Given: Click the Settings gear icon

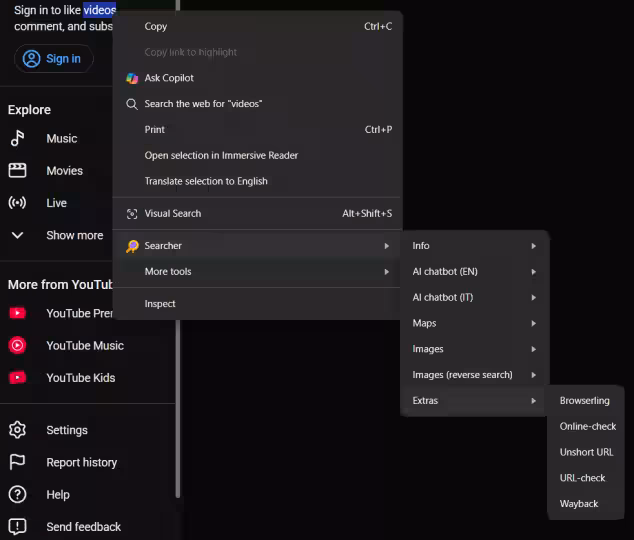Looking at the screenshot, I should [x=17, y=430].
